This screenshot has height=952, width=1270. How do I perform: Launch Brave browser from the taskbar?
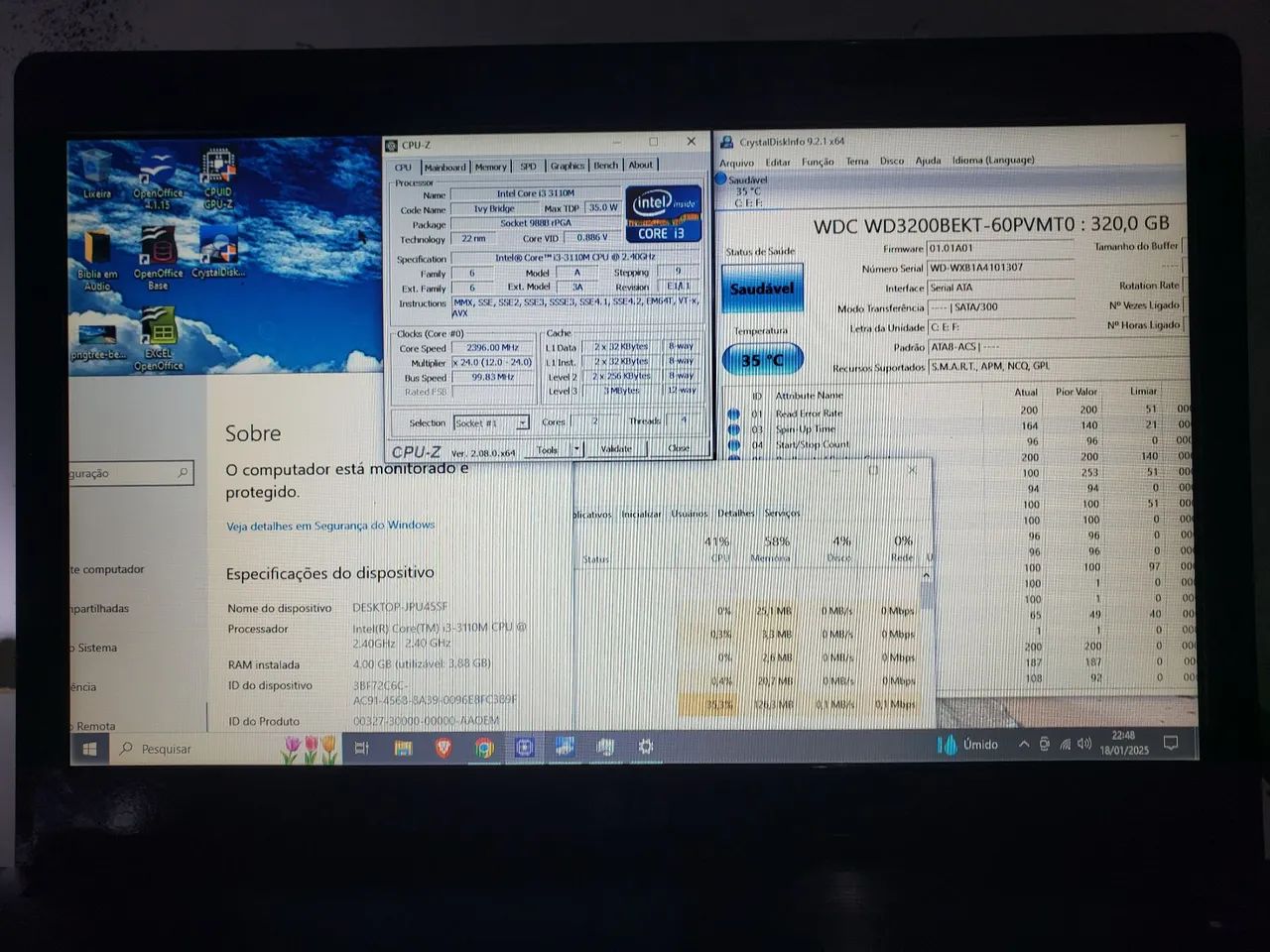click(x=444, y=748)
